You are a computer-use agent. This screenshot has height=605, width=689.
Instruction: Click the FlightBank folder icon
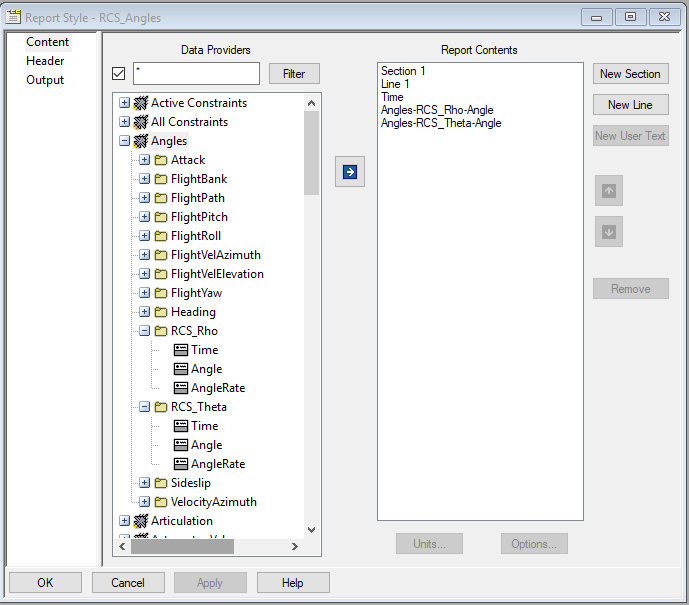tap(161, 179)
